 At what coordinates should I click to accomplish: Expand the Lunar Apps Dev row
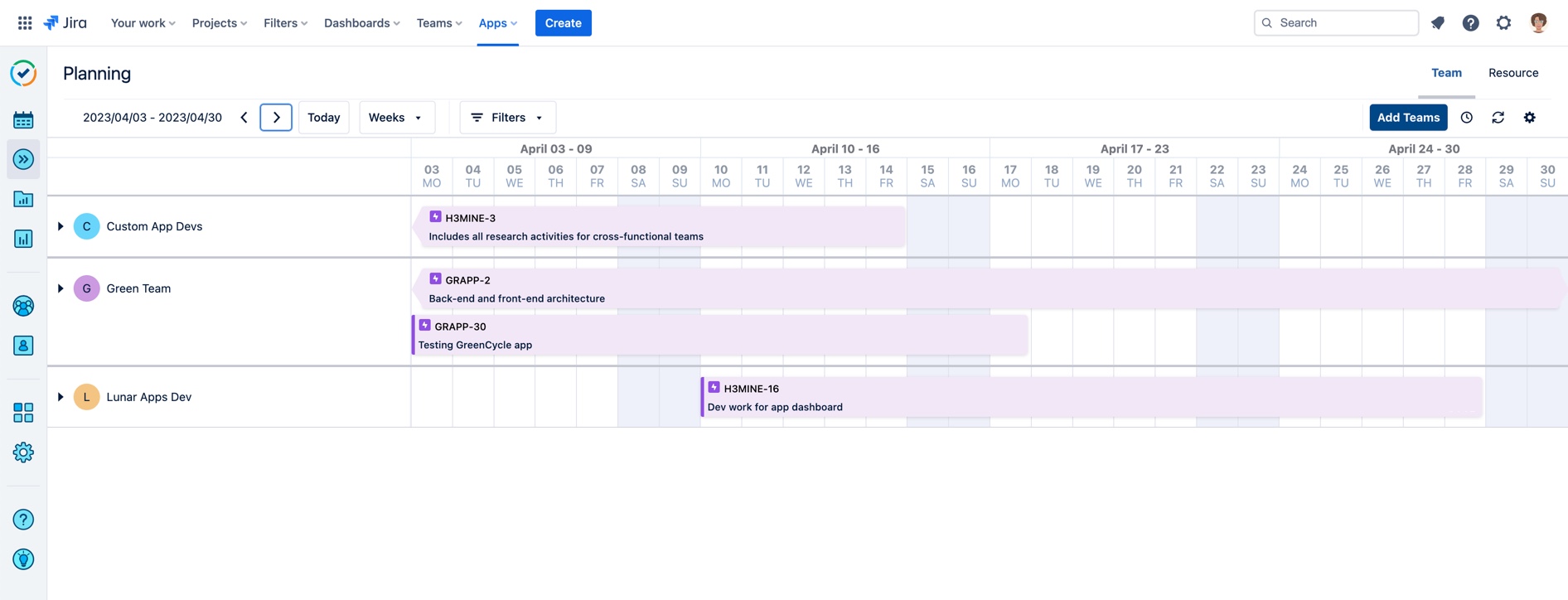tap(60, 397)
